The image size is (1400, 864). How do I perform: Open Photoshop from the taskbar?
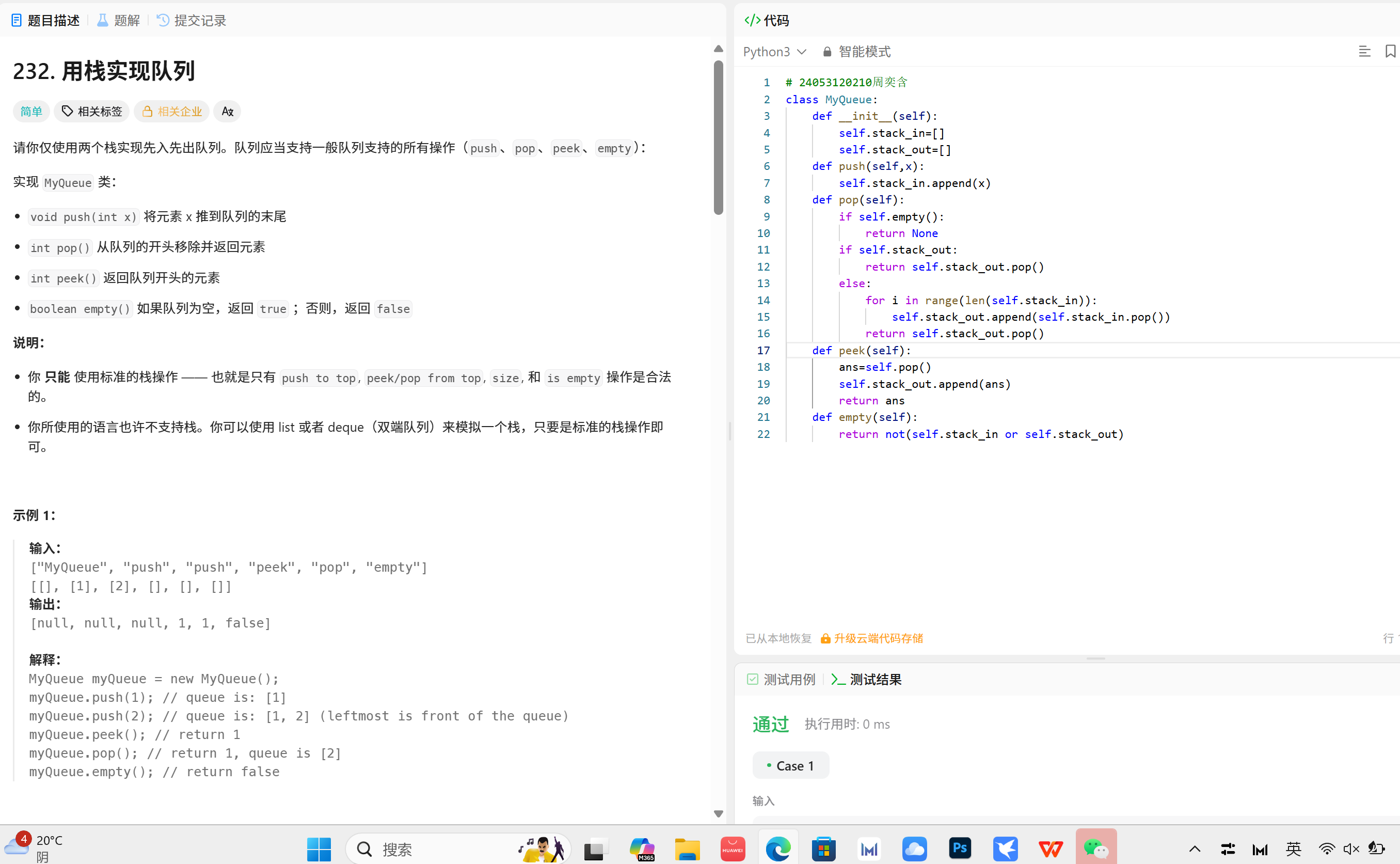coord(960,849)
